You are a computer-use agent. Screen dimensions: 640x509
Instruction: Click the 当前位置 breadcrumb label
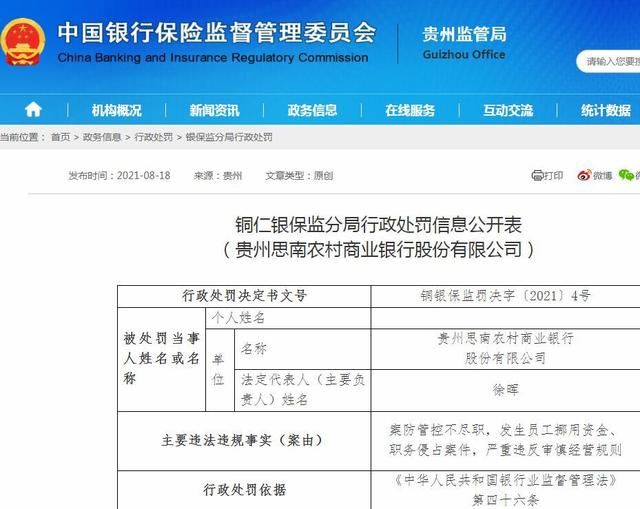22,137
